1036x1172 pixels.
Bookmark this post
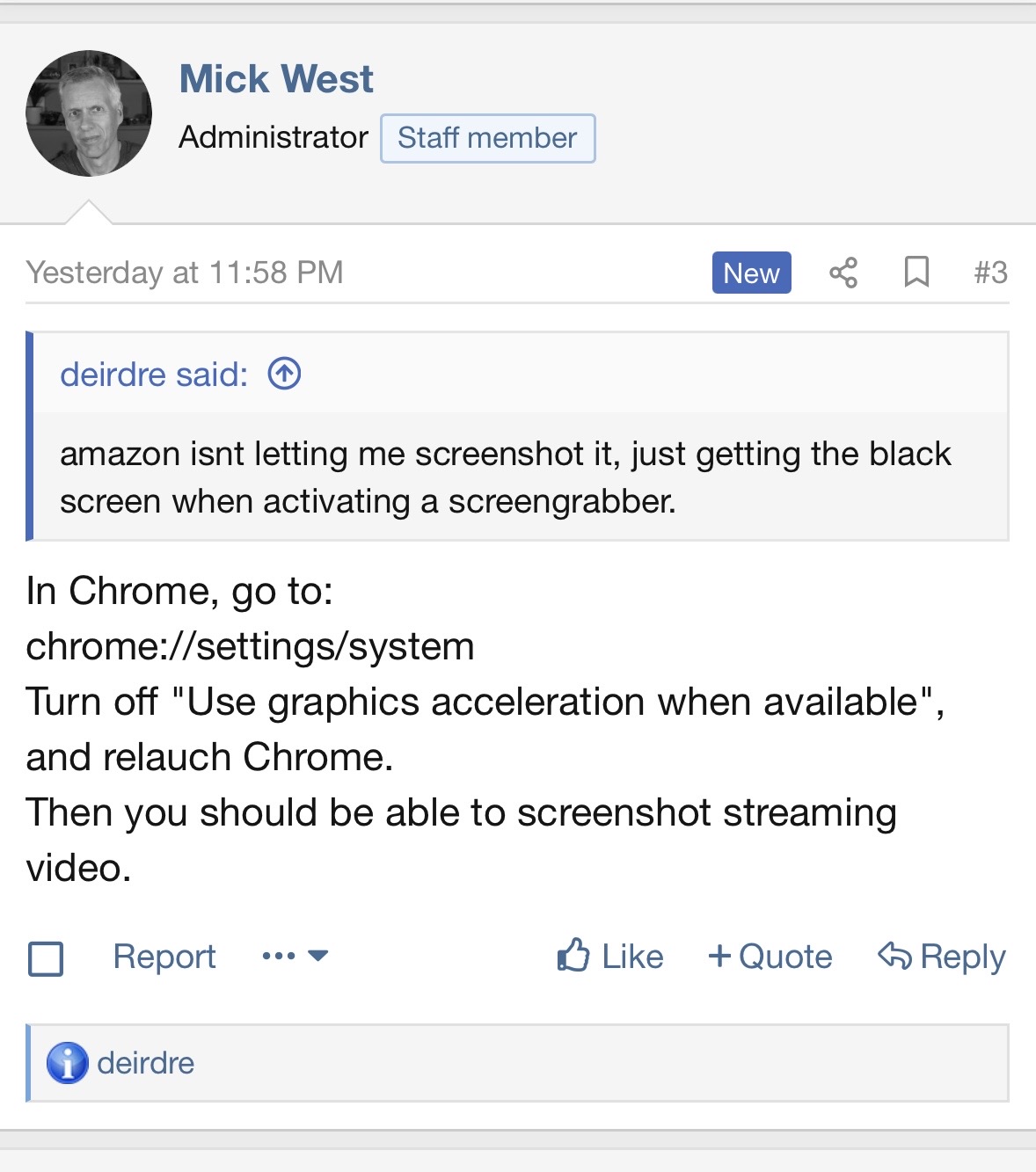[916, 273]
